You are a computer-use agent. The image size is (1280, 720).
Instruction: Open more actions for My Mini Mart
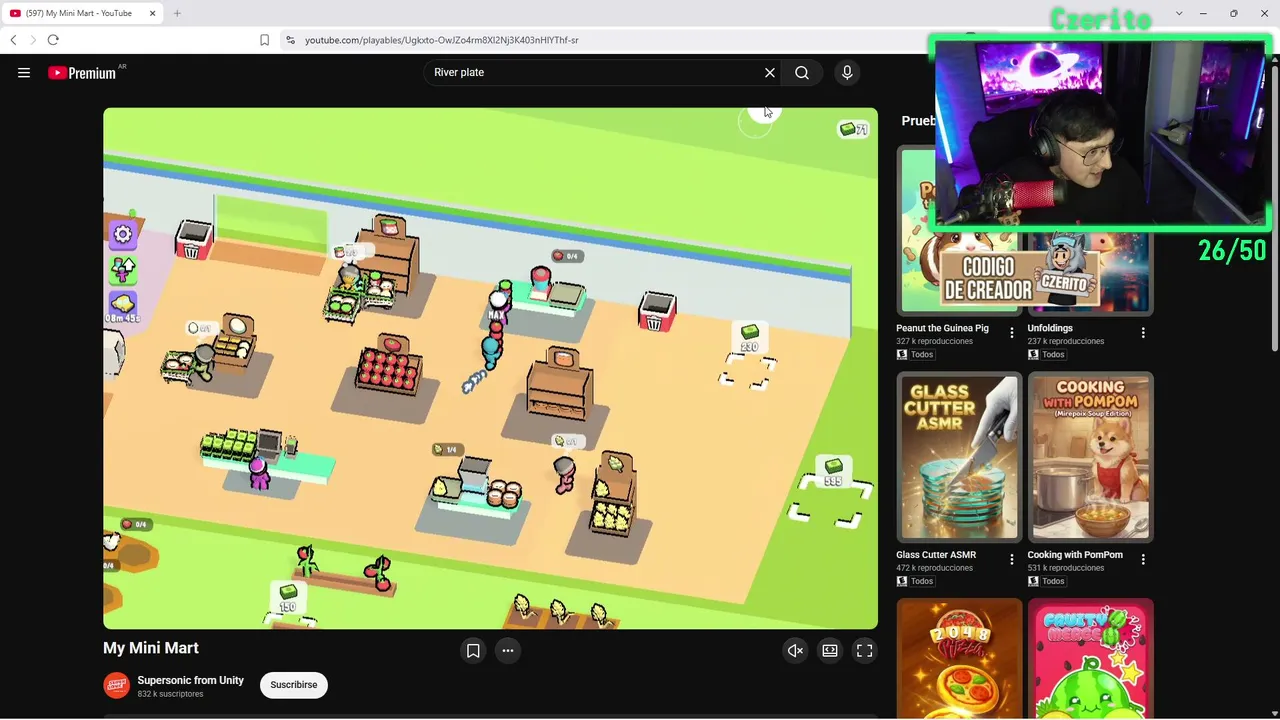(x=508, y=651)
